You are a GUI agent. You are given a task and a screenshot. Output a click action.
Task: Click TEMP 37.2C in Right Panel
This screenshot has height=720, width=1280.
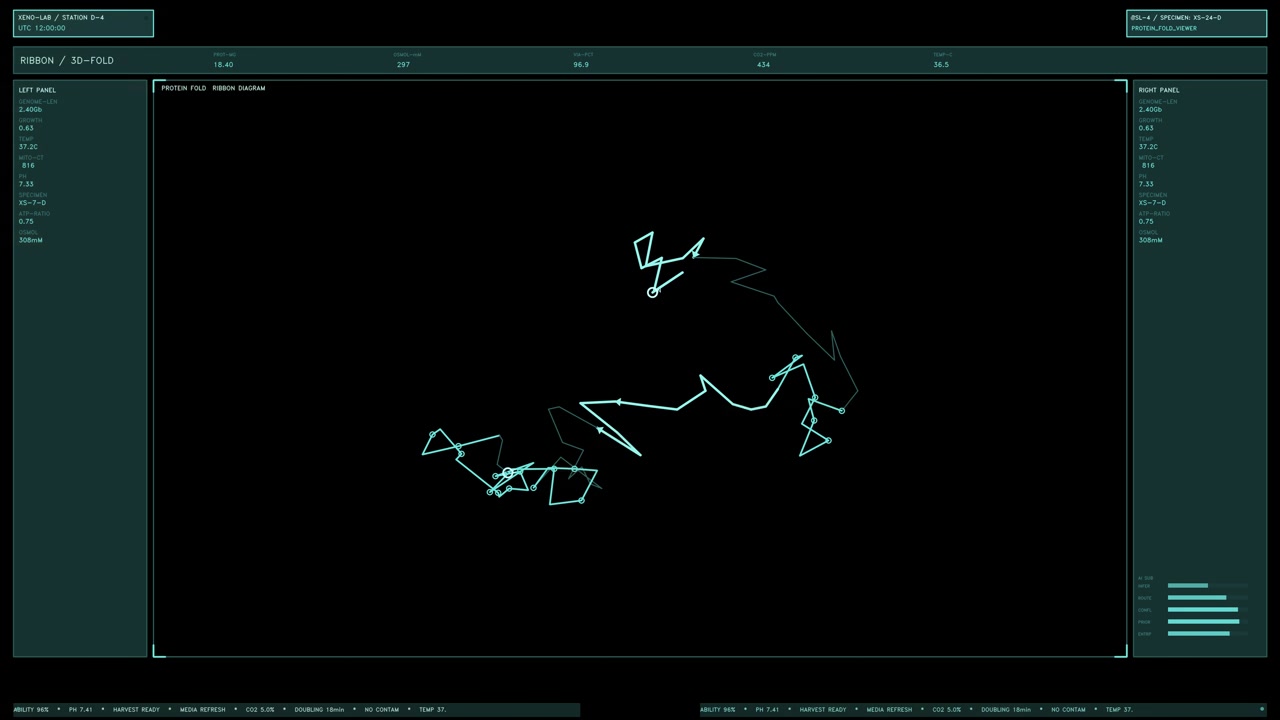(x=1148, y=143)
